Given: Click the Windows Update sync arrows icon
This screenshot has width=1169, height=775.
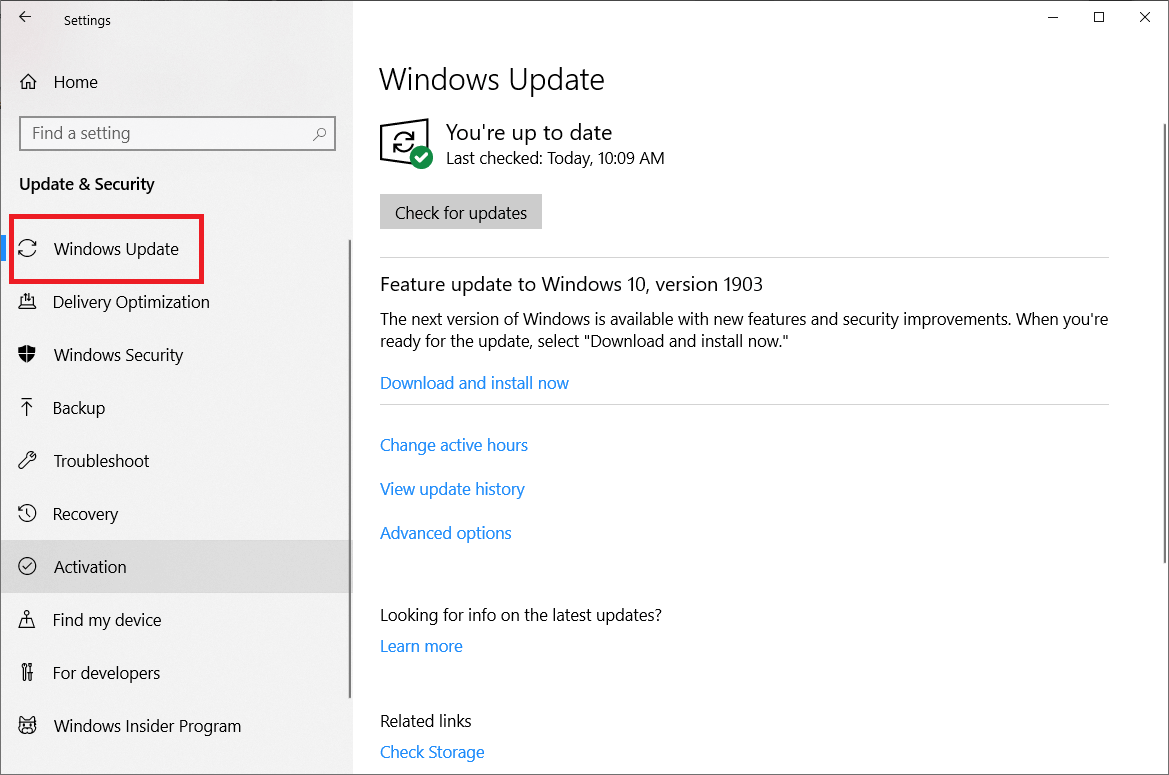Looking at the screenshot, I should (x=28, y=248).
